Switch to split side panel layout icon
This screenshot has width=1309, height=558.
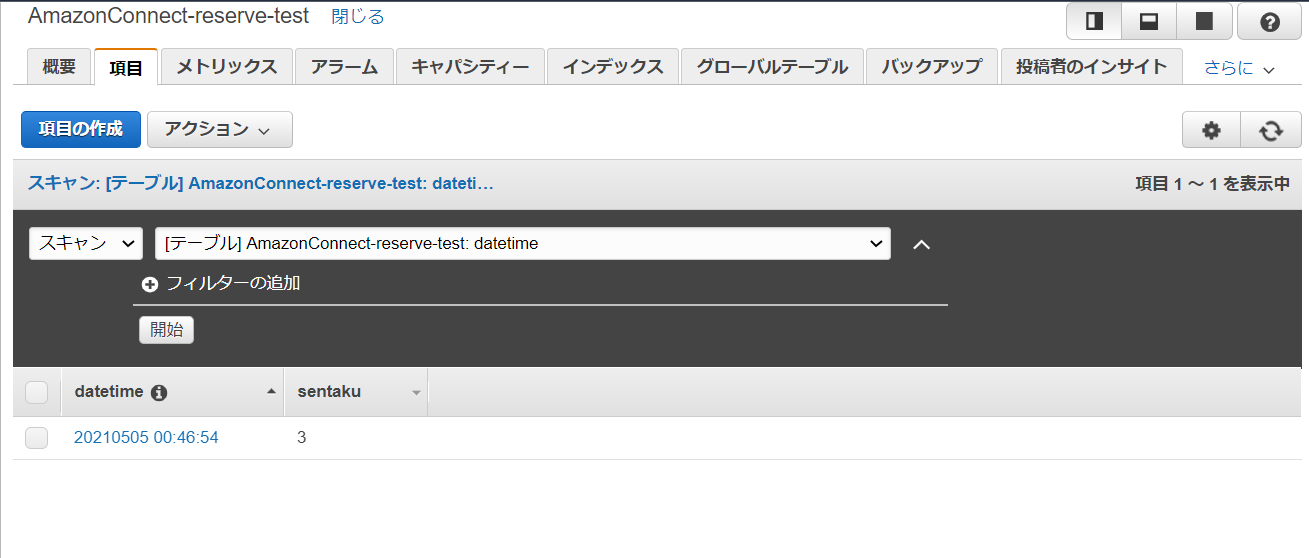coord(1094,21)
